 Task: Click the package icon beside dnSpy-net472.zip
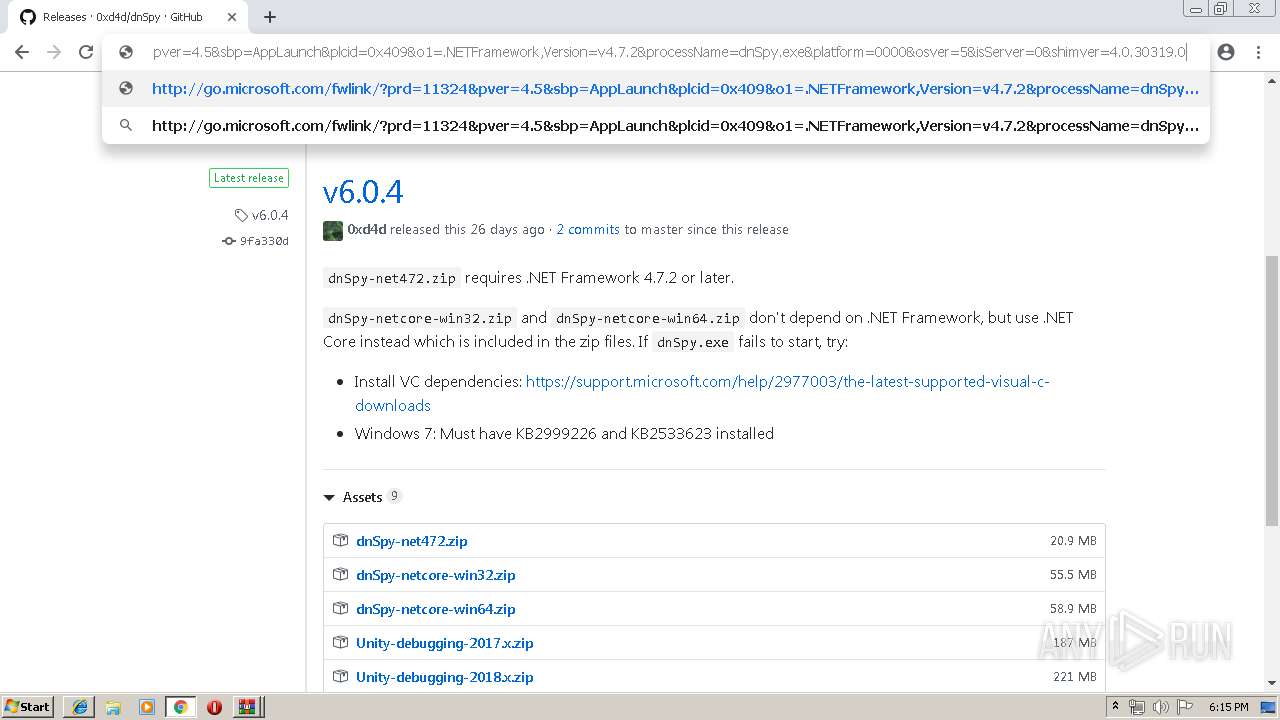(x=340, y=541)
